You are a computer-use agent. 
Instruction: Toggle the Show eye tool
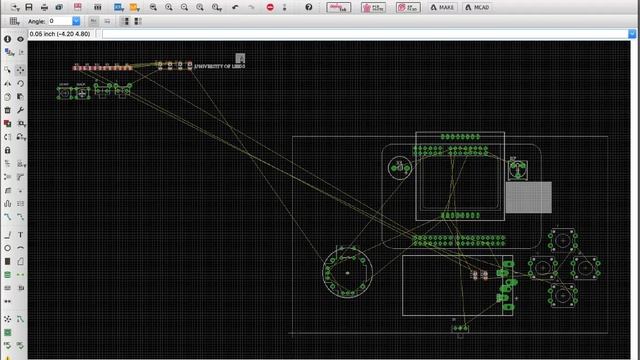pos(20,39)
